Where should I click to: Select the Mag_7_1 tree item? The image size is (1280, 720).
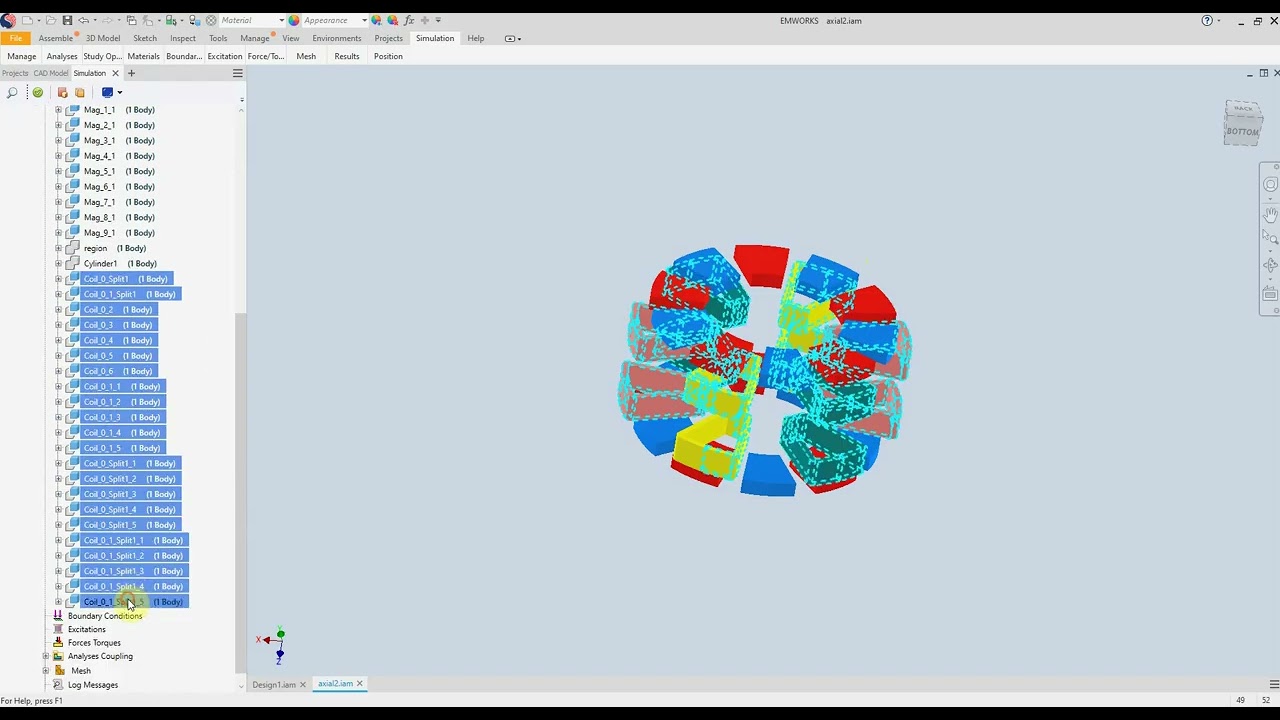(x=119, y=202)
